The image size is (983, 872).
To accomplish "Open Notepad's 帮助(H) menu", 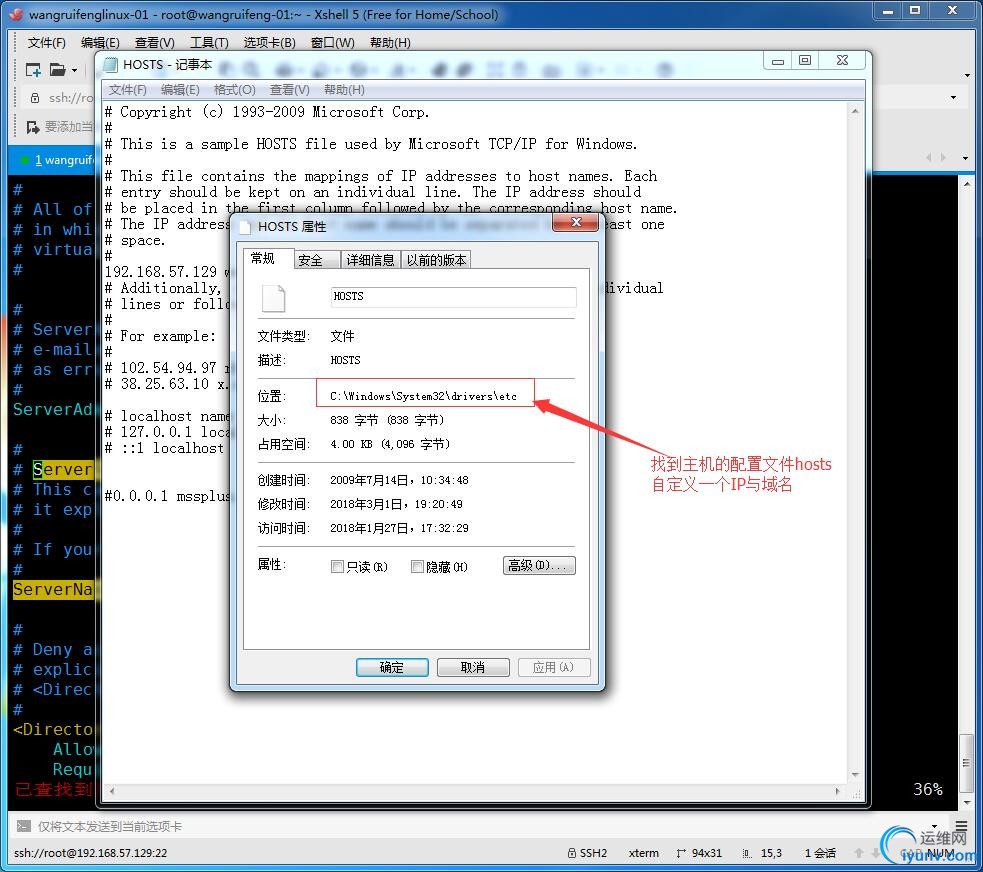I will tap(344, 90).
